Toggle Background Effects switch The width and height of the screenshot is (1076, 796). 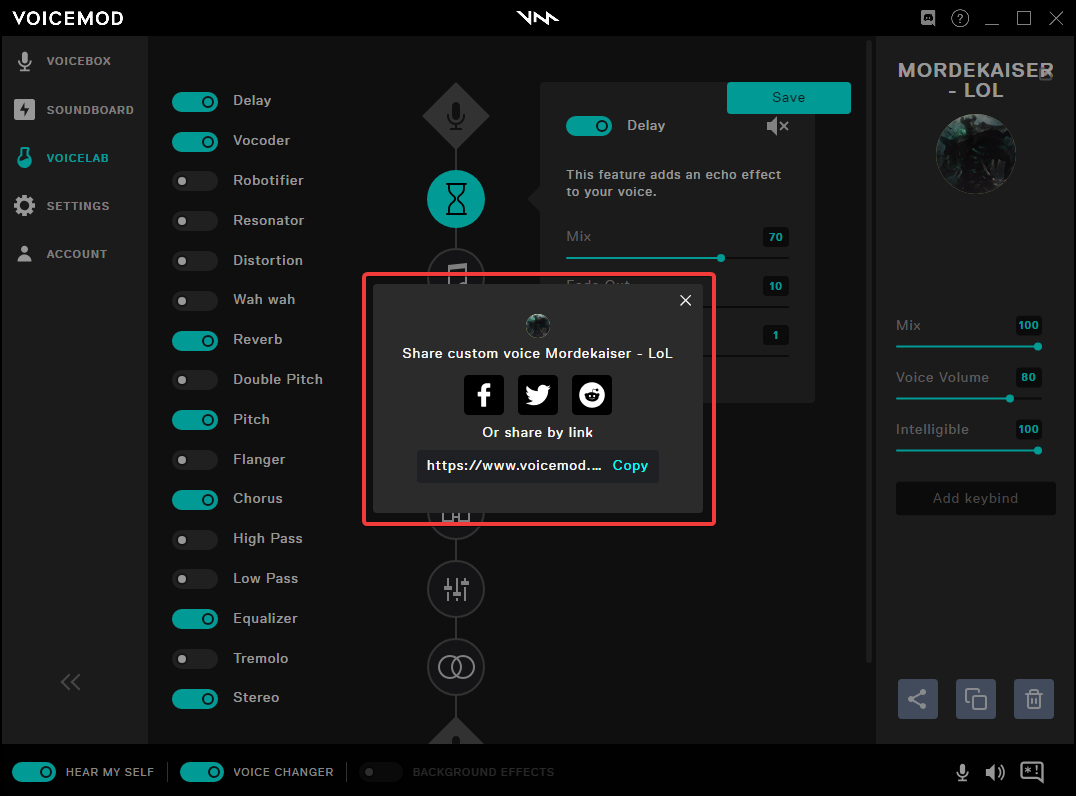pyautogui.click(x=380, y=772)
